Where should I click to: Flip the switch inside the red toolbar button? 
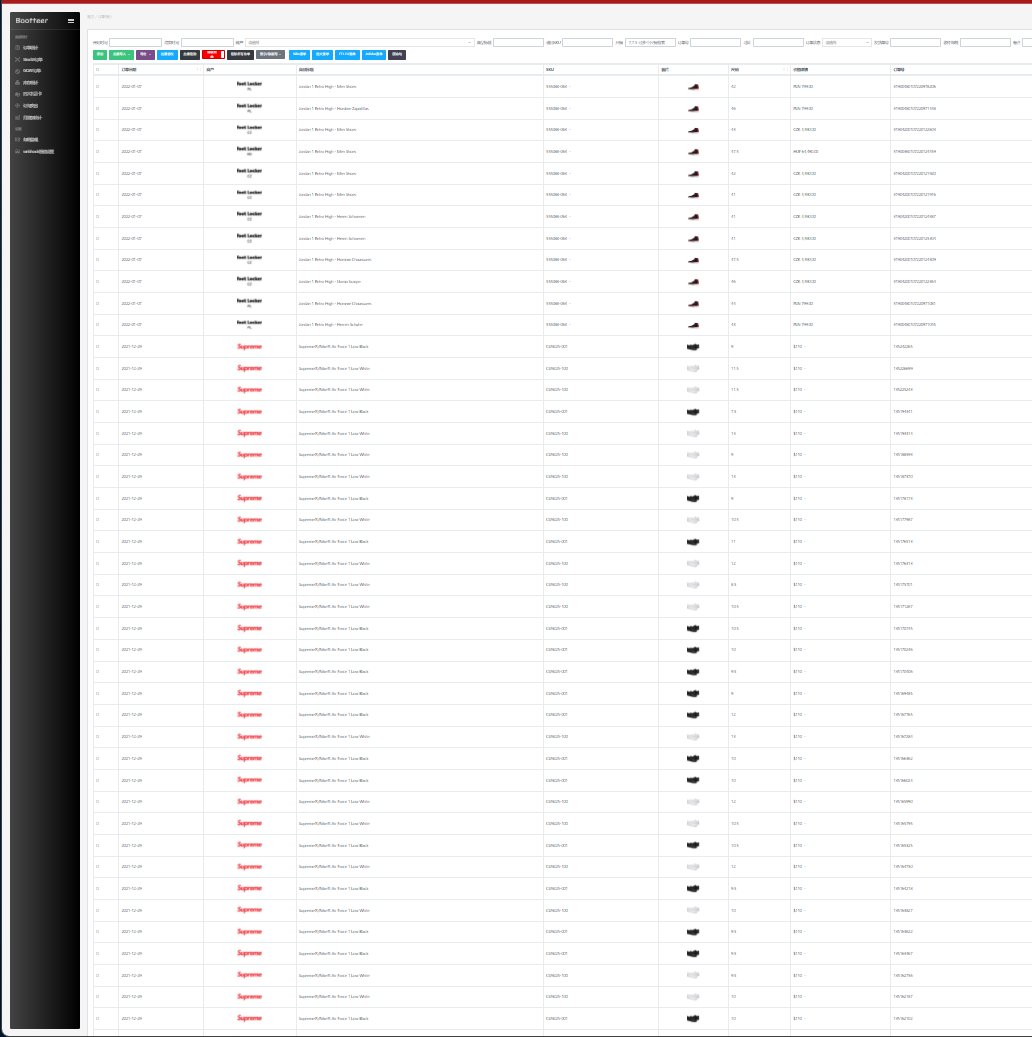pos(222,55)
